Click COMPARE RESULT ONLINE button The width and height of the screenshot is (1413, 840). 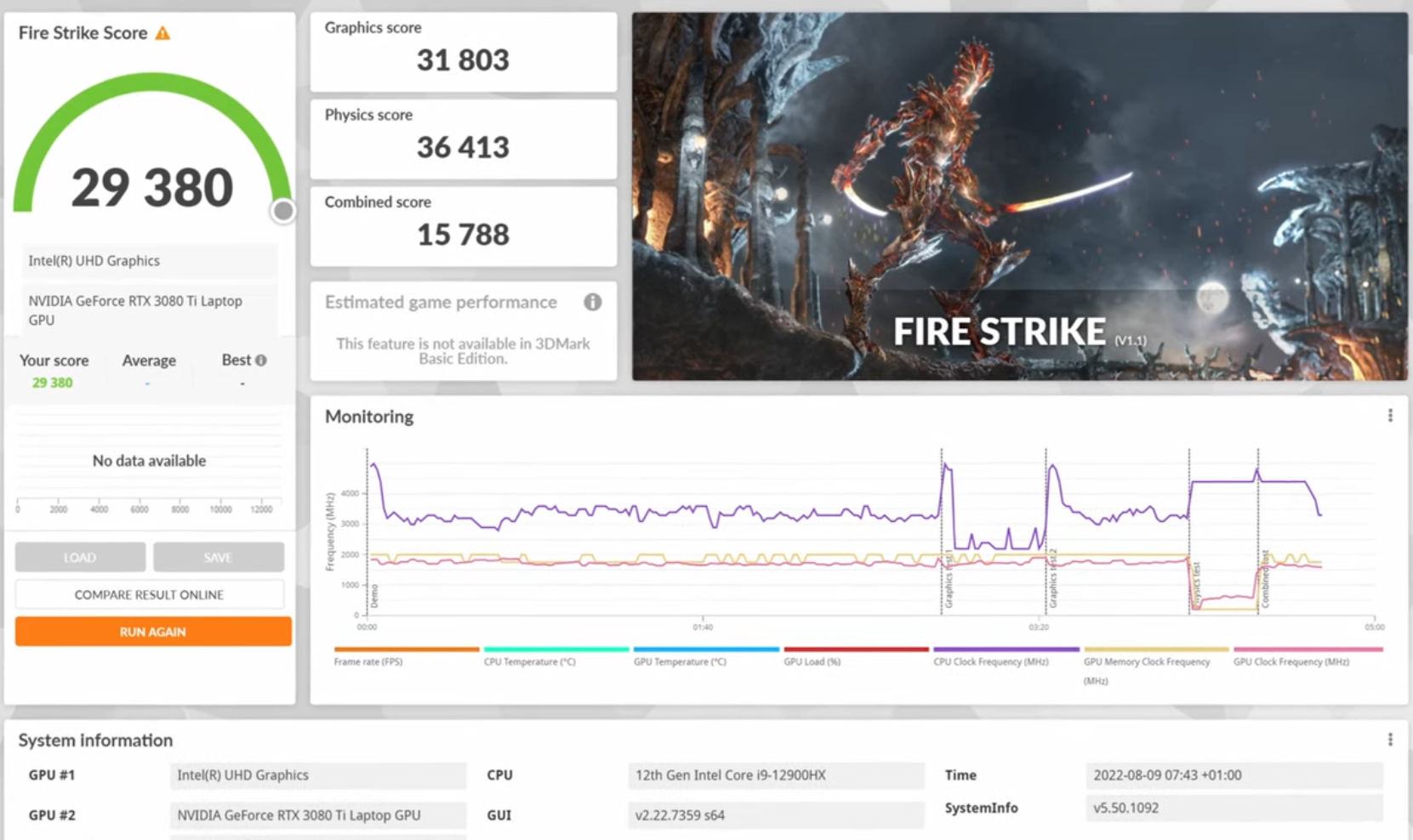[x=150, y=594]
